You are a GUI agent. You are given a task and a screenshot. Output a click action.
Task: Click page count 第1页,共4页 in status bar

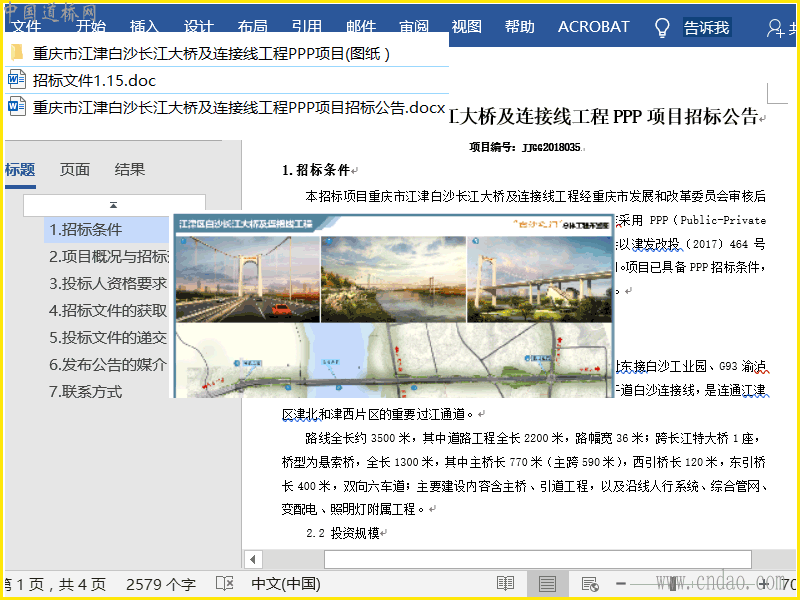pos(55,584)
